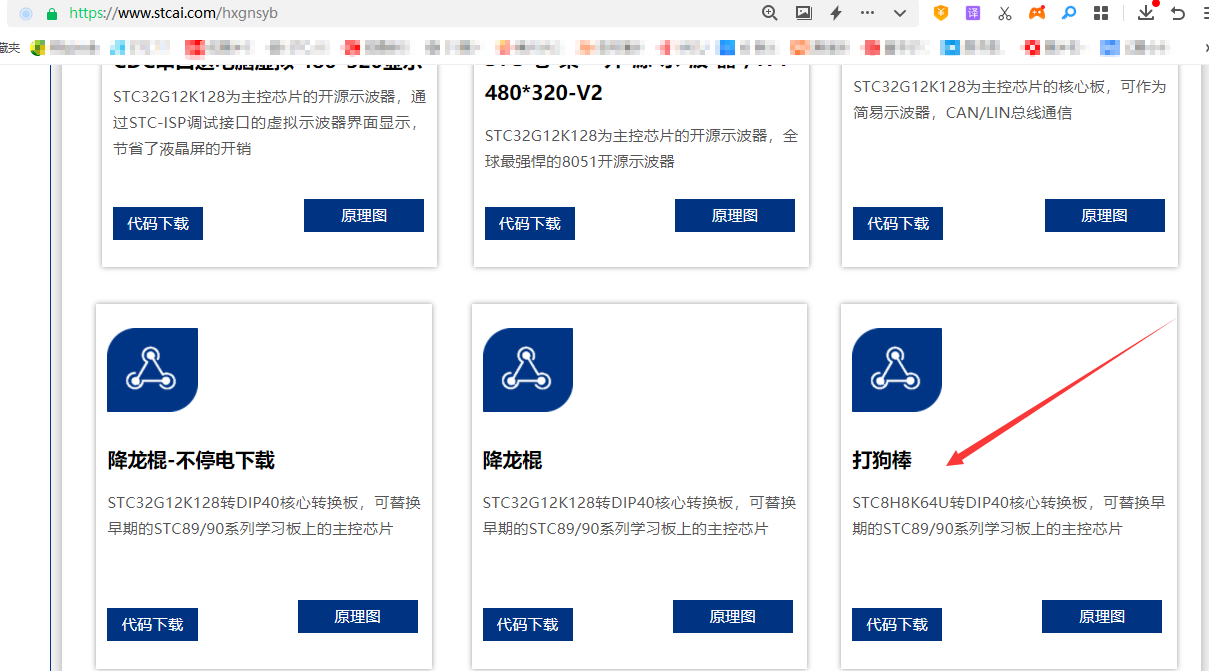The width and height of the screenshot is (1209, 671).
Task: Click 原理图 on the CAN/LIN总线通信 card
Action: pos(1105,215)
